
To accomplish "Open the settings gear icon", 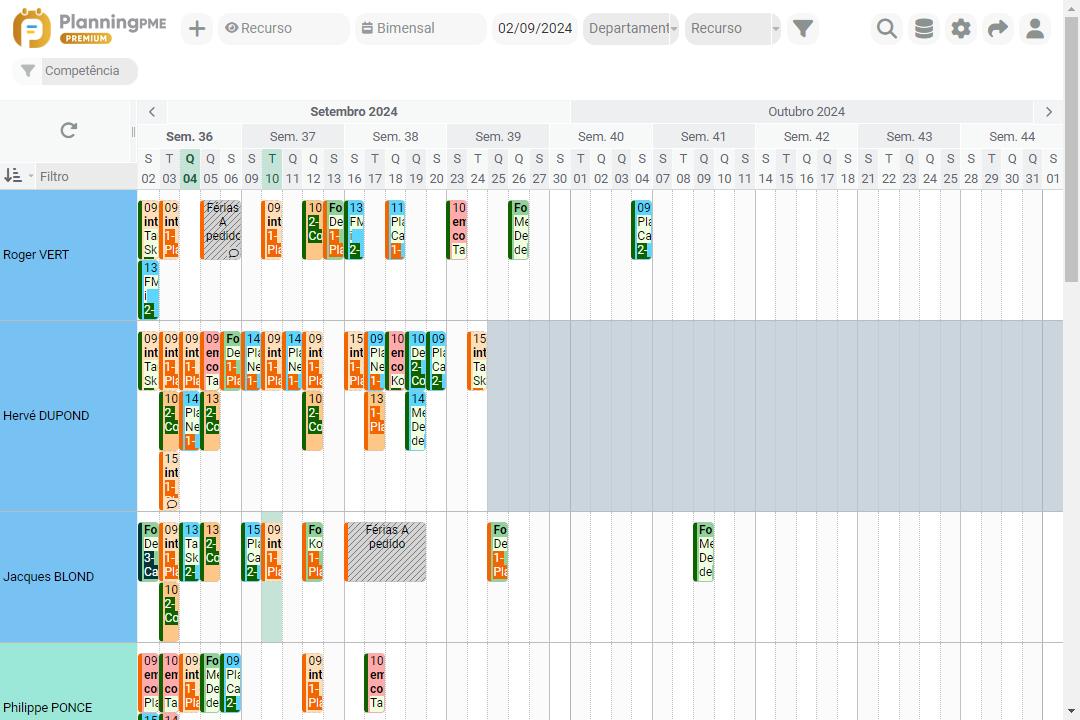I will 961,29.
